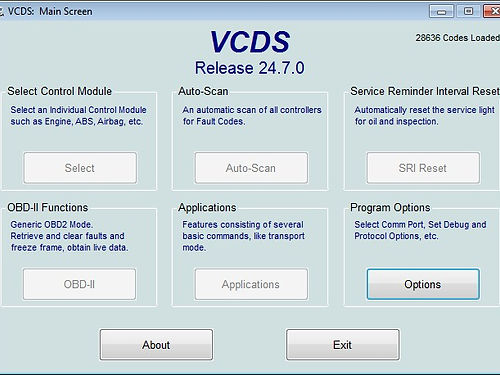Launch the Applications button

click(x=251, y=284)
